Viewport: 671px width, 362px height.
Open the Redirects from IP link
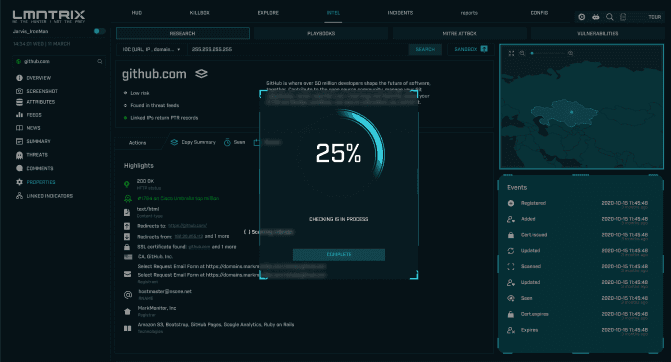[189, 236]
